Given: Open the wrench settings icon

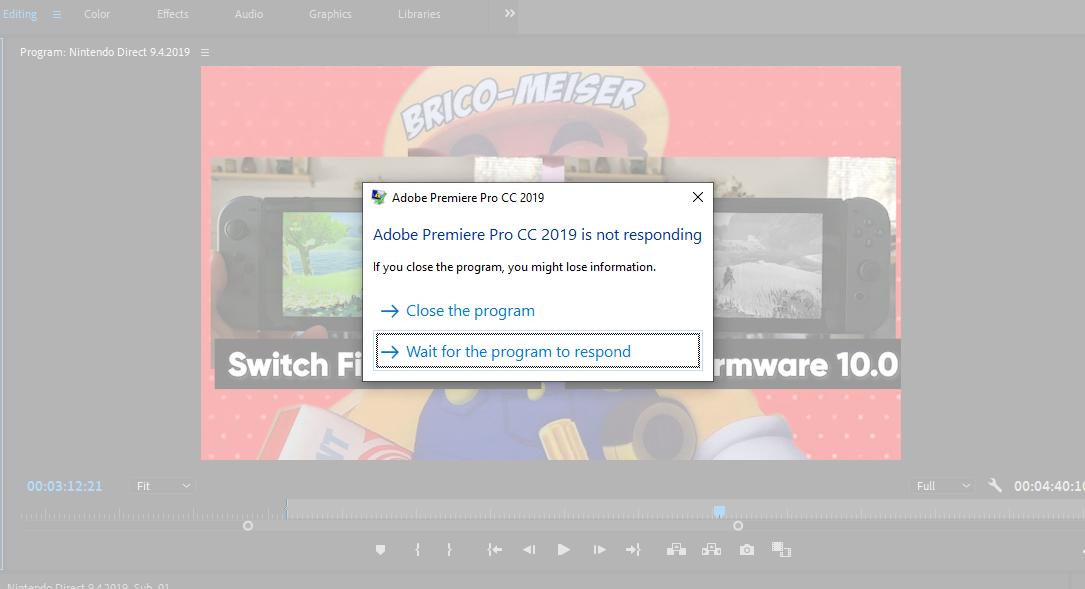Looking at the screenshot, I should click(x=994, y=485).
